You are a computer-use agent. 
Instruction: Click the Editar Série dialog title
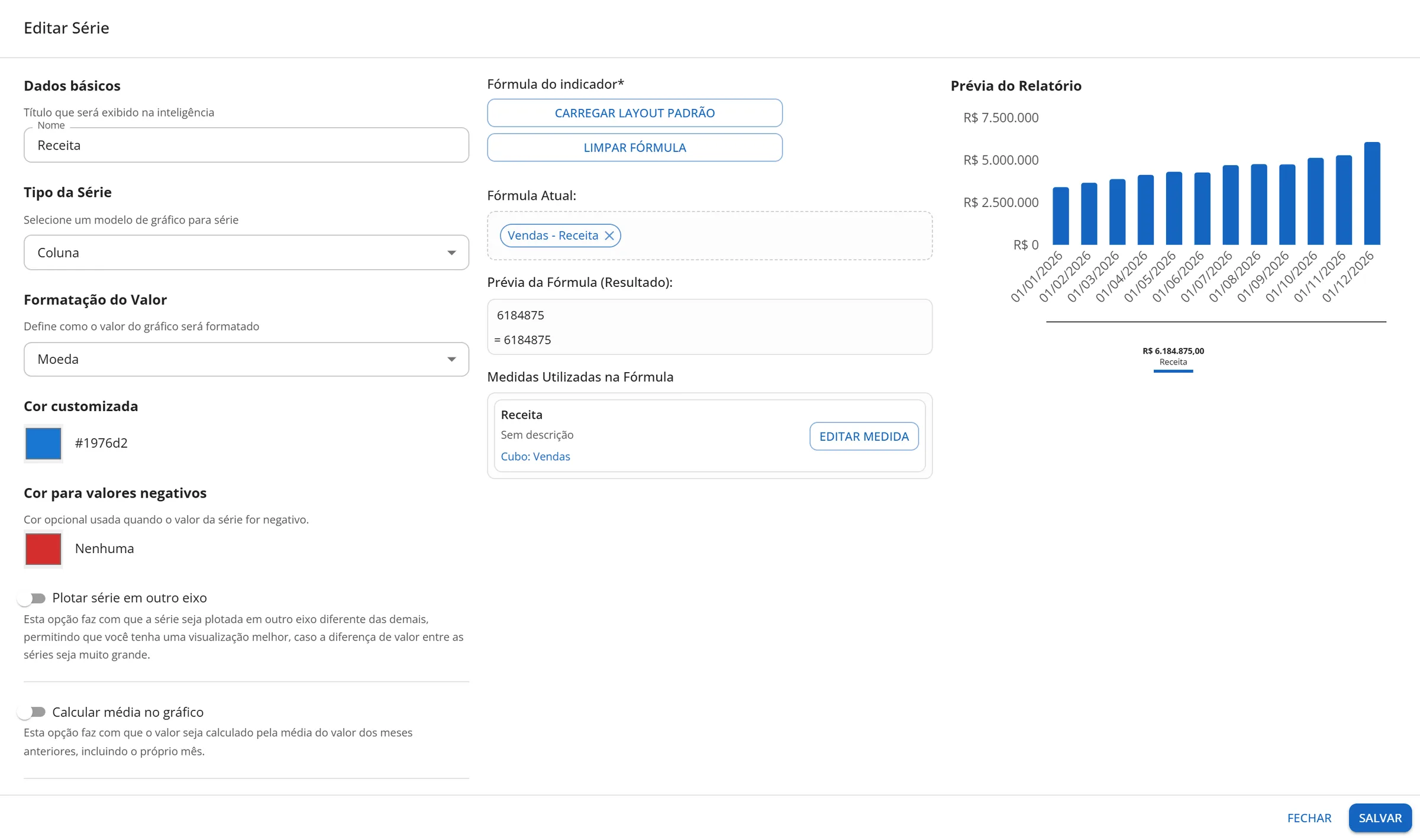[x=66, y=28]
